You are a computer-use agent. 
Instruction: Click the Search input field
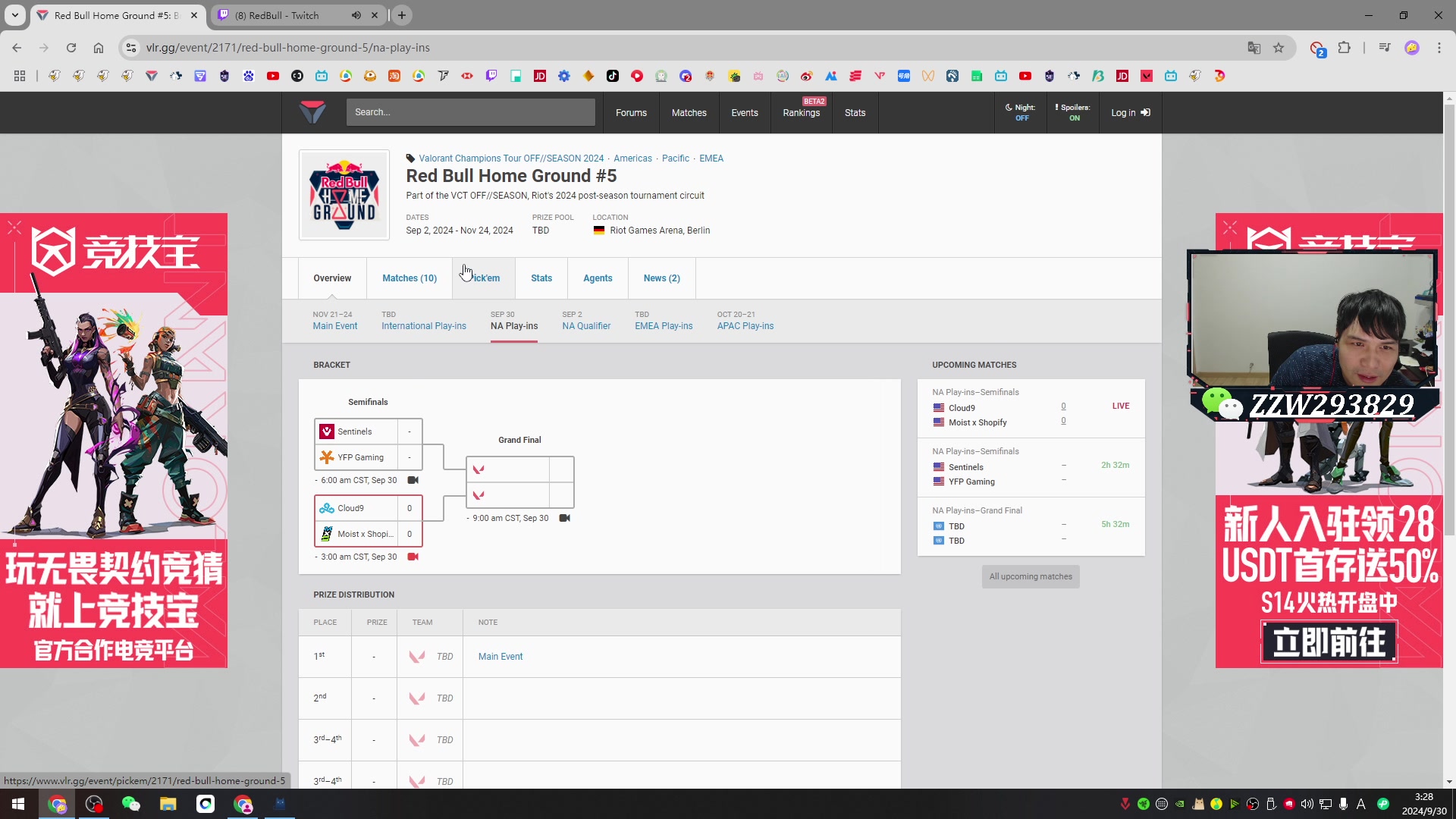point(470,112)
